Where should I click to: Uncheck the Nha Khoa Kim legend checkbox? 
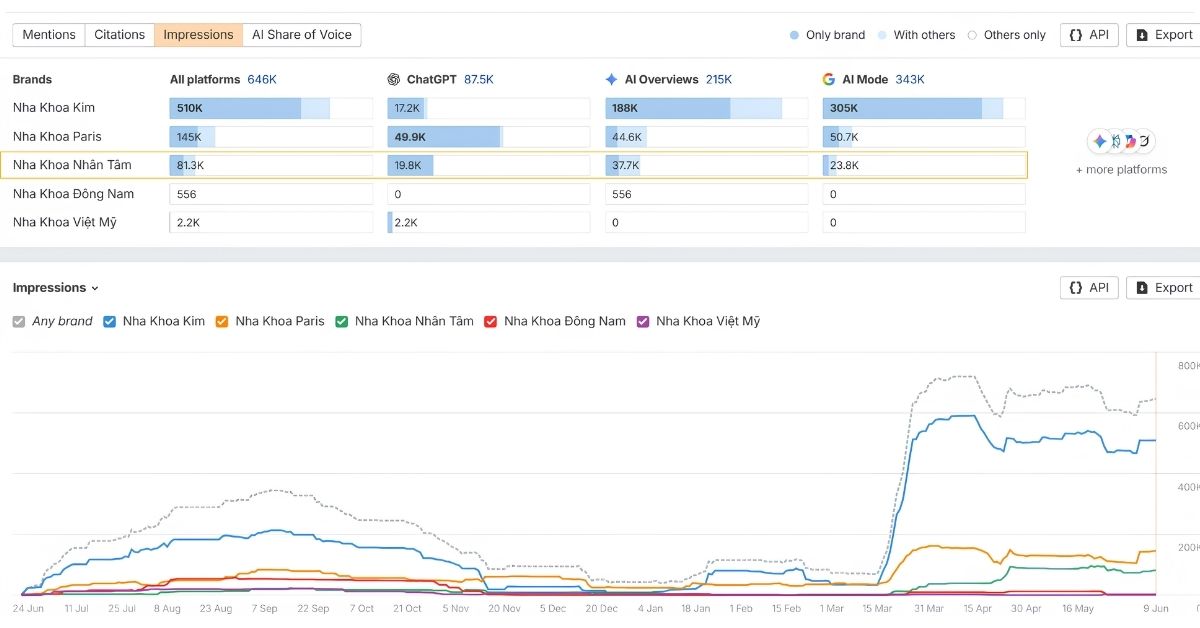pyautogui.click(x=110, y=322)
